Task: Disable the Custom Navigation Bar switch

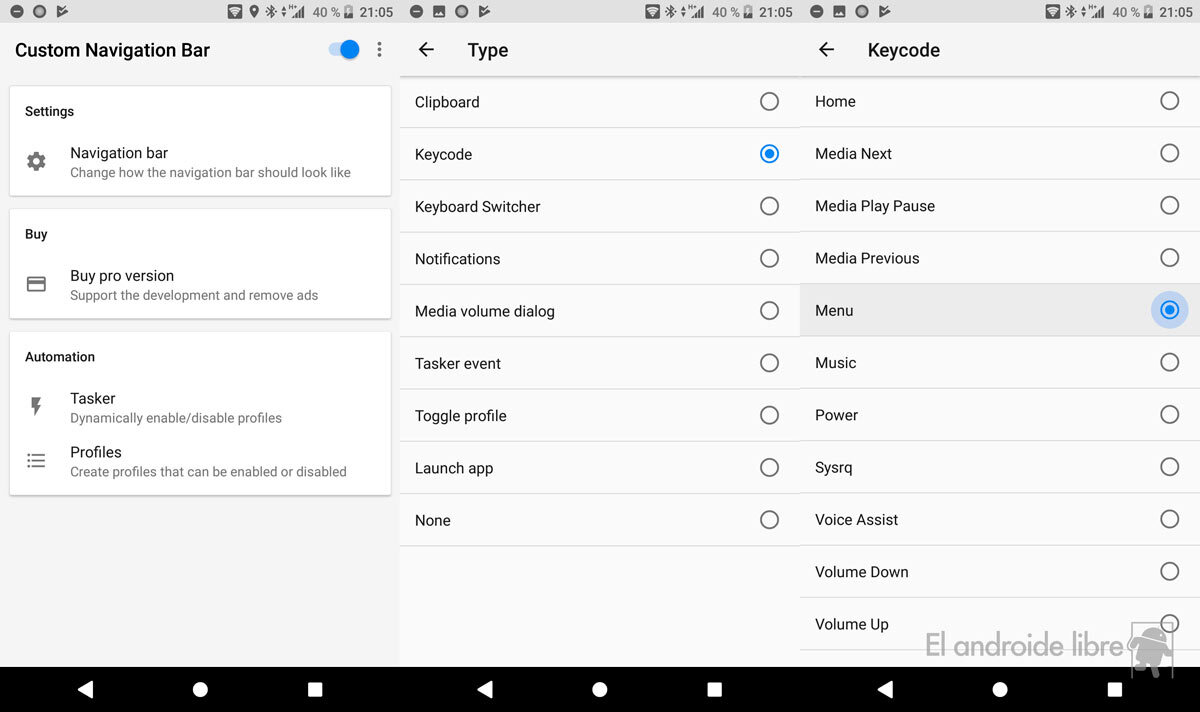Action: (x=345, y=50)
